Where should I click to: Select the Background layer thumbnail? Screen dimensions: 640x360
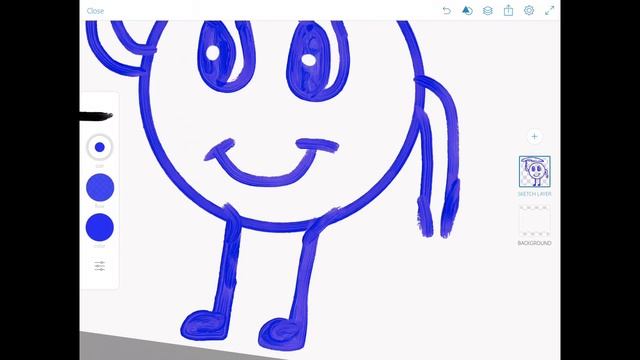coord(535,221)
